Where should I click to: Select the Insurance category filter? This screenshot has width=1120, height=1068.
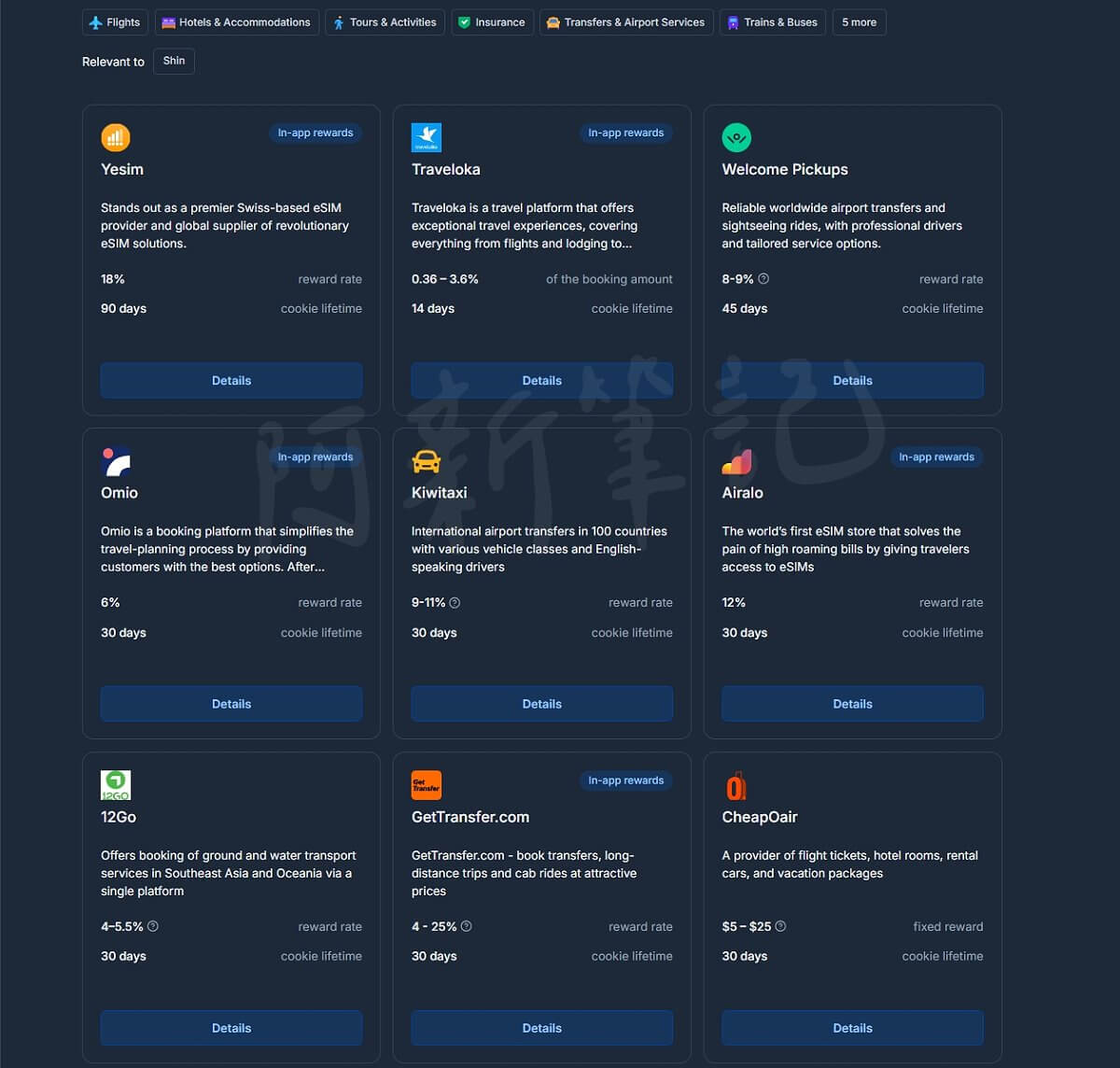492,22
